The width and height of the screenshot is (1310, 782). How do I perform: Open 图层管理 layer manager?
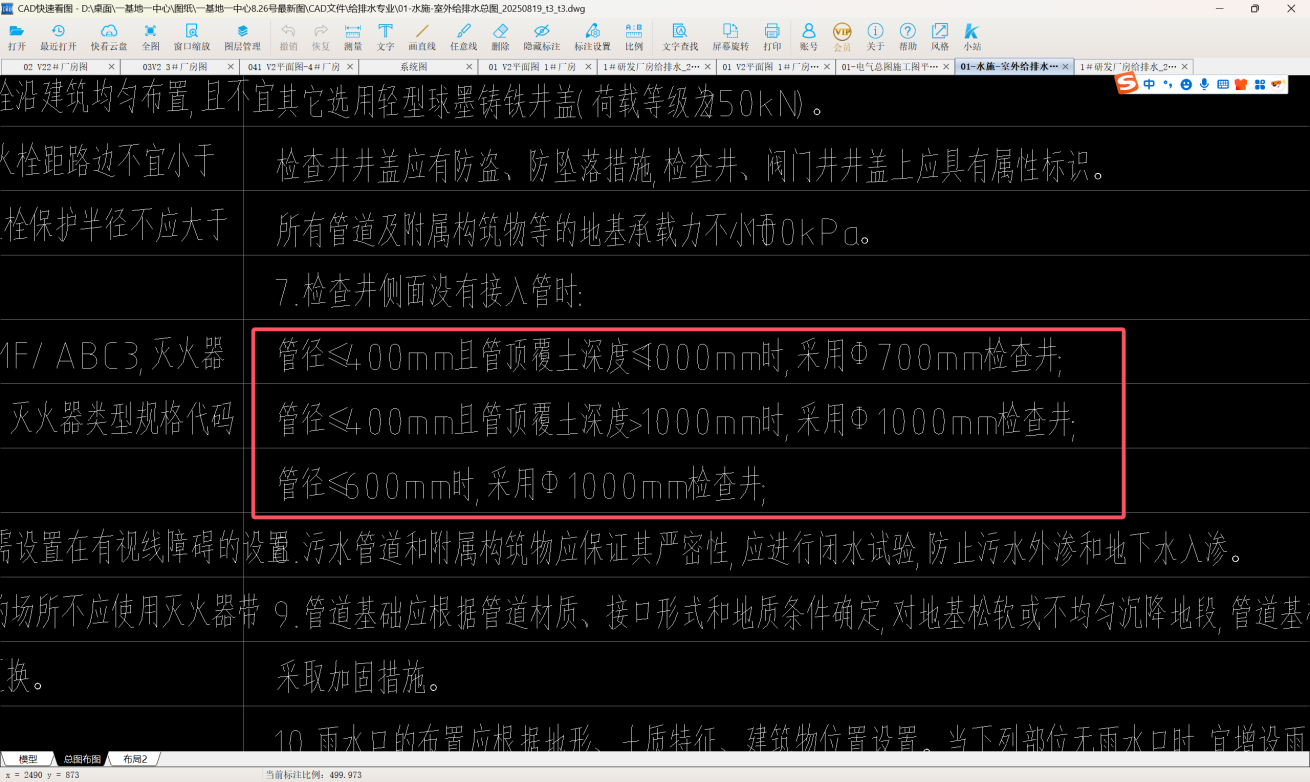click(x=242, y=37)
